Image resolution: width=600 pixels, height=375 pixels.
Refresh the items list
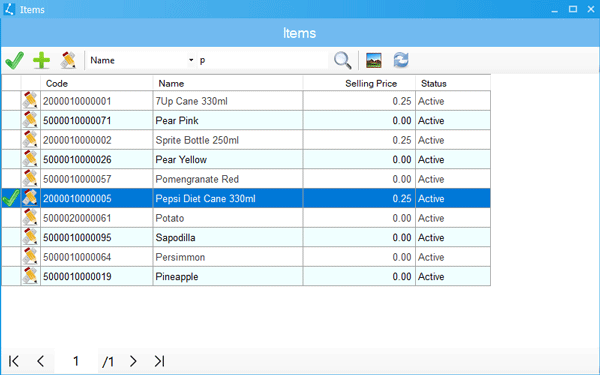(401, 60)
